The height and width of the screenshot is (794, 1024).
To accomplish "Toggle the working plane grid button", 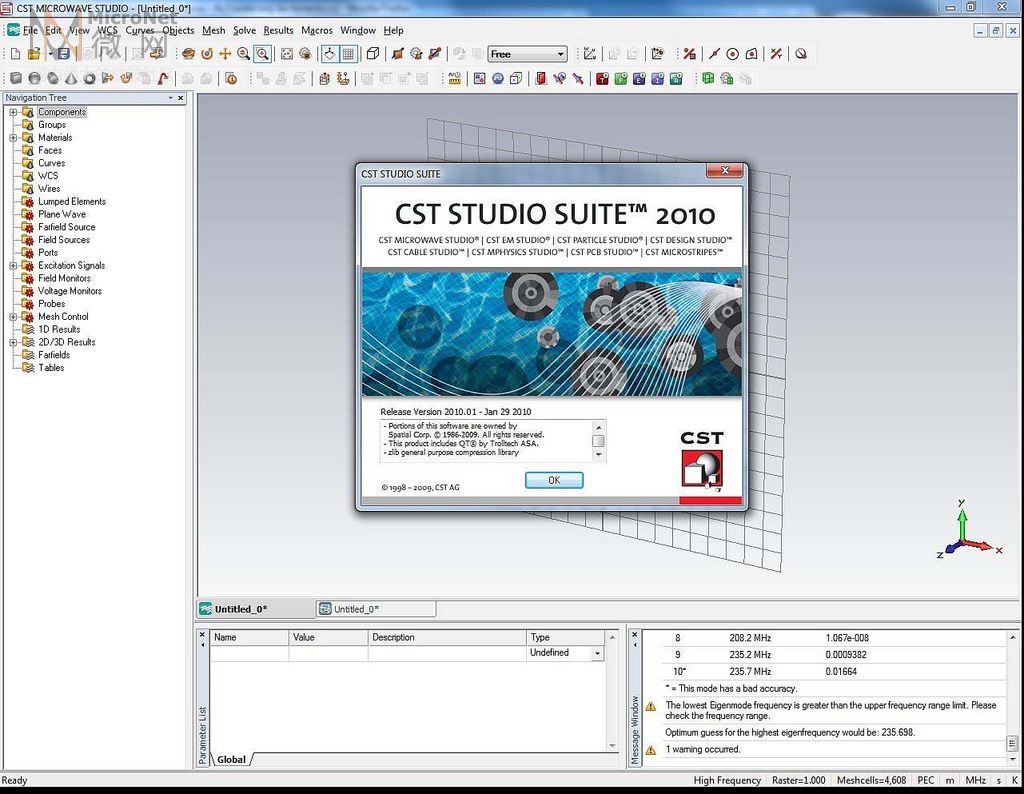I will (348, 54).
